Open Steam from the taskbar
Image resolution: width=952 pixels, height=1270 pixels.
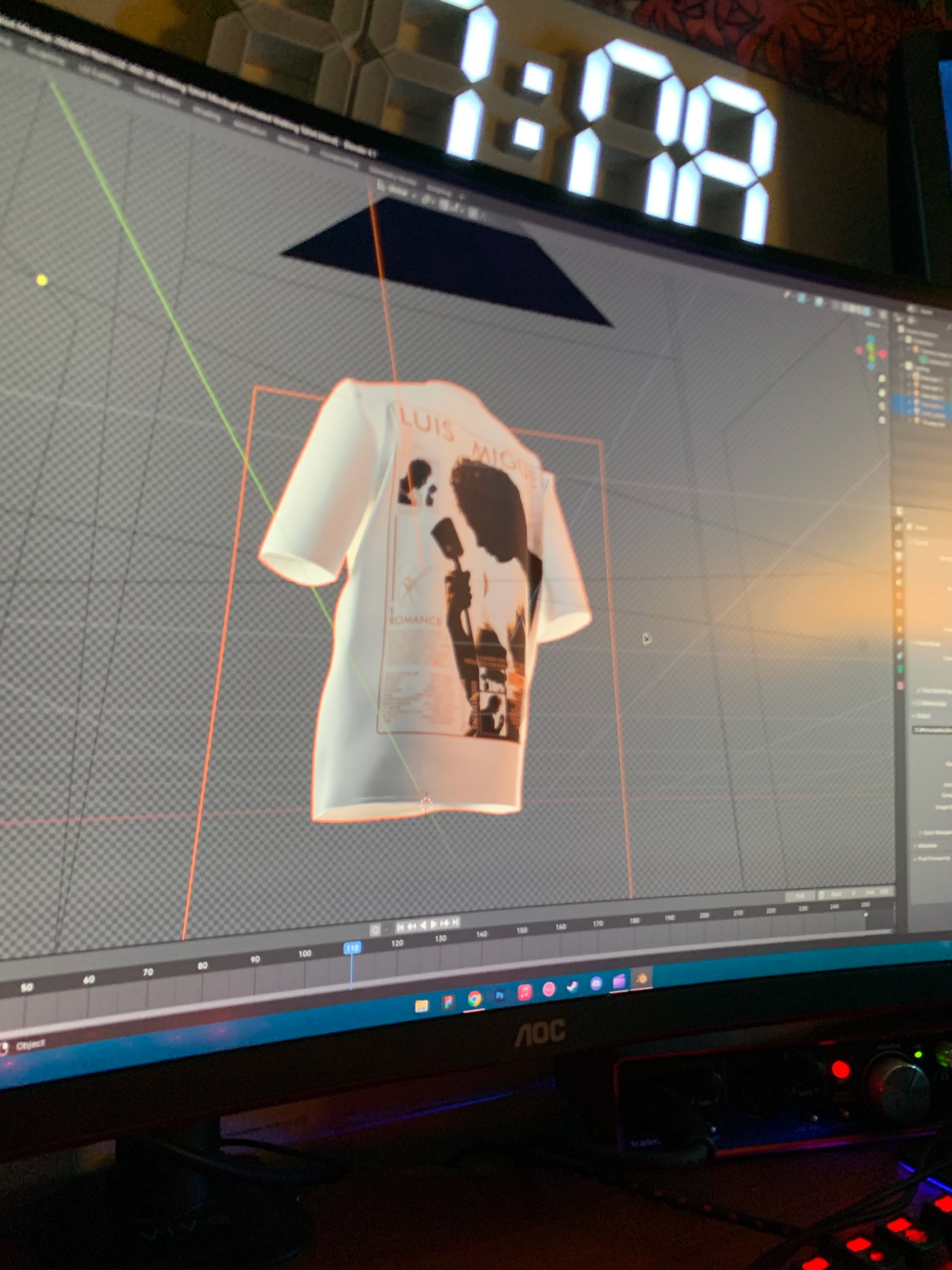click(x=572, y=987)
